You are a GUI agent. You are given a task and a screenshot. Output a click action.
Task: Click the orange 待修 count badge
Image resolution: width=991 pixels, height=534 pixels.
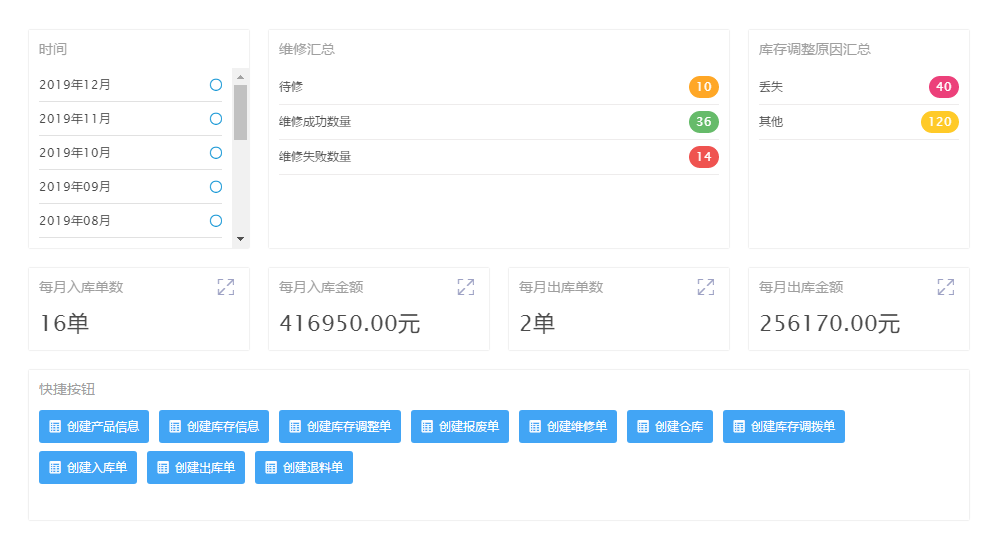tap(704, 87)
